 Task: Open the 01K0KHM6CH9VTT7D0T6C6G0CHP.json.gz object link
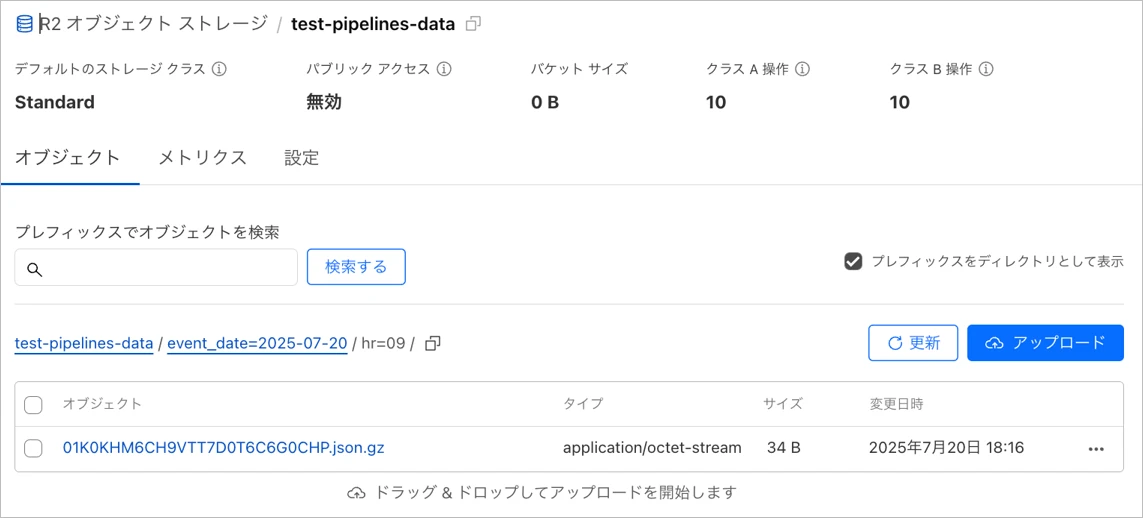pos(223,448)
